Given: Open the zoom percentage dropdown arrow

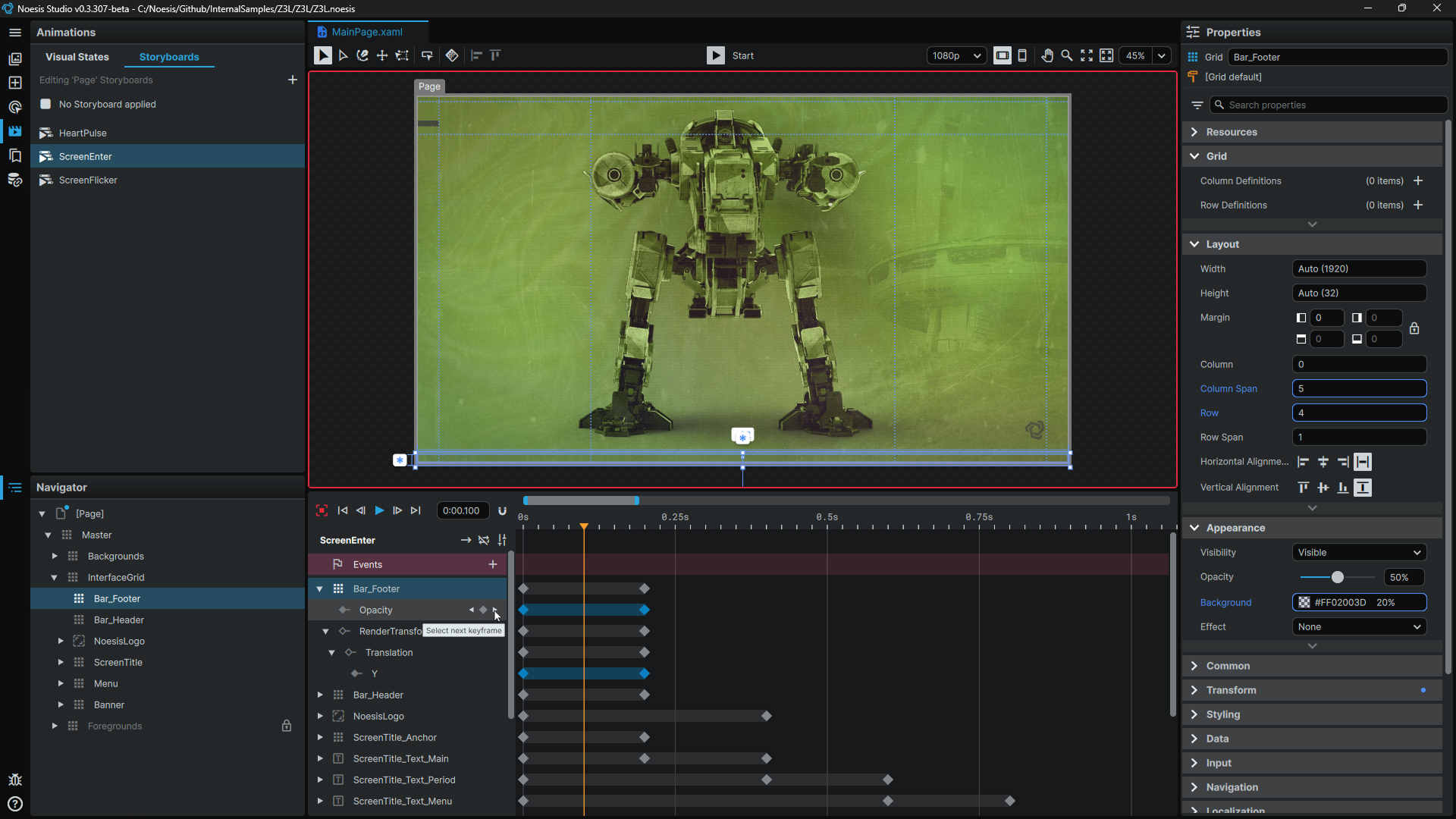Looking at the screenshot, I should tap(1162, 55).
